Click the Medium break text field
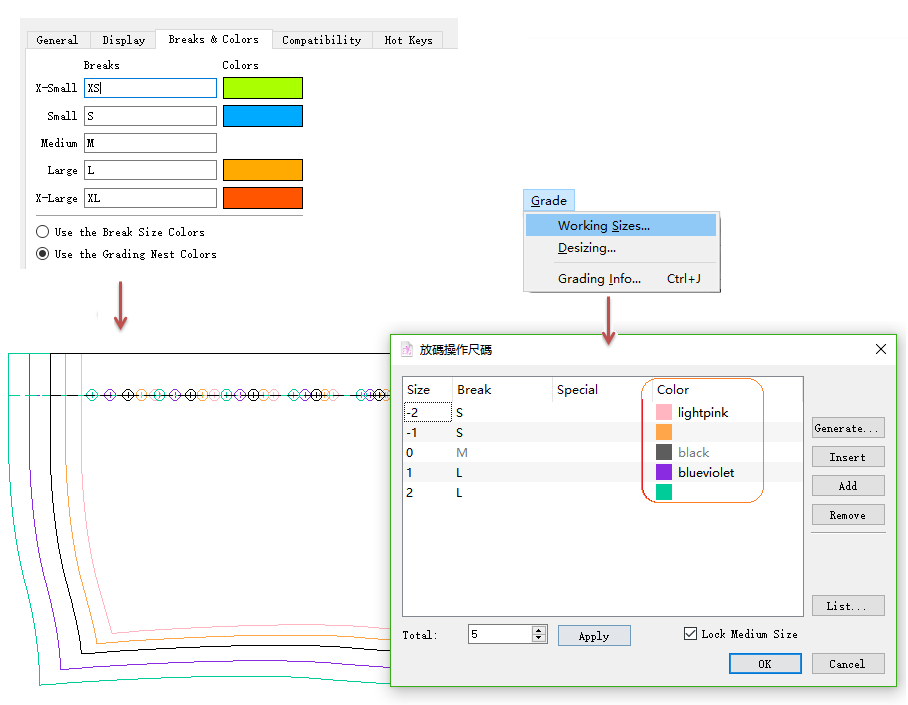 pyautogui.click(x=150, y=143)
